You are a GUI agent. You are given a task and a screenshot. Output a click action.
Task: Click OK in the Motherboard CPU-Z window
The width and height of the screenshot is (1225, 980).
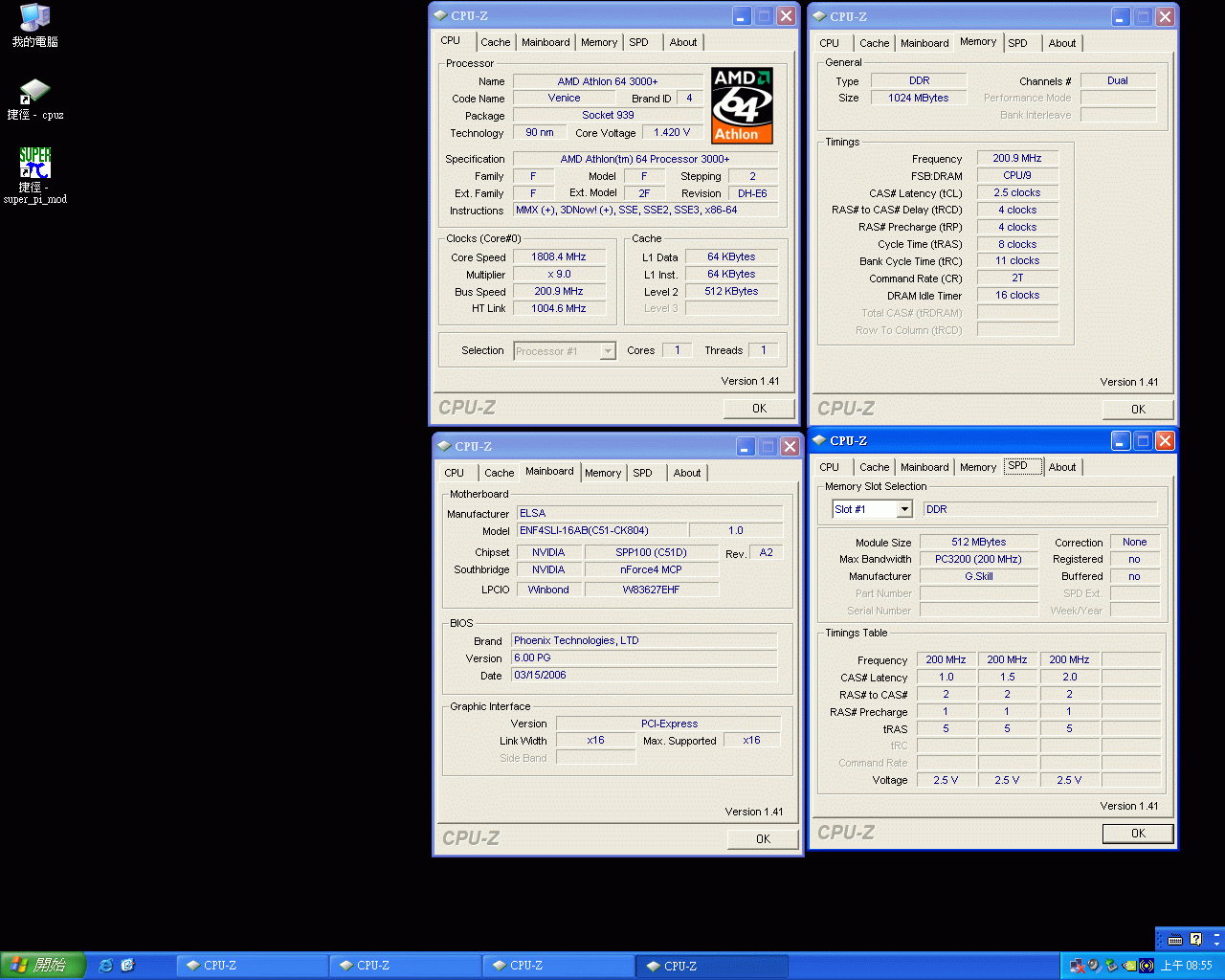pos(764,839)
